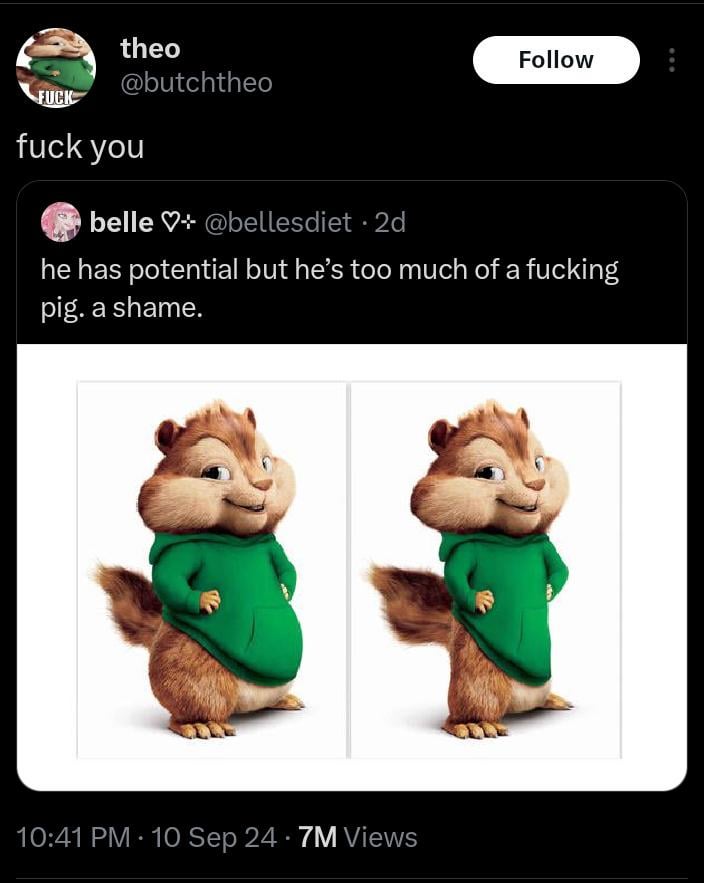Viewport: 704px width, 883px height.
Task: Open quoted tweet text about potential
Action: click(329, 288)
